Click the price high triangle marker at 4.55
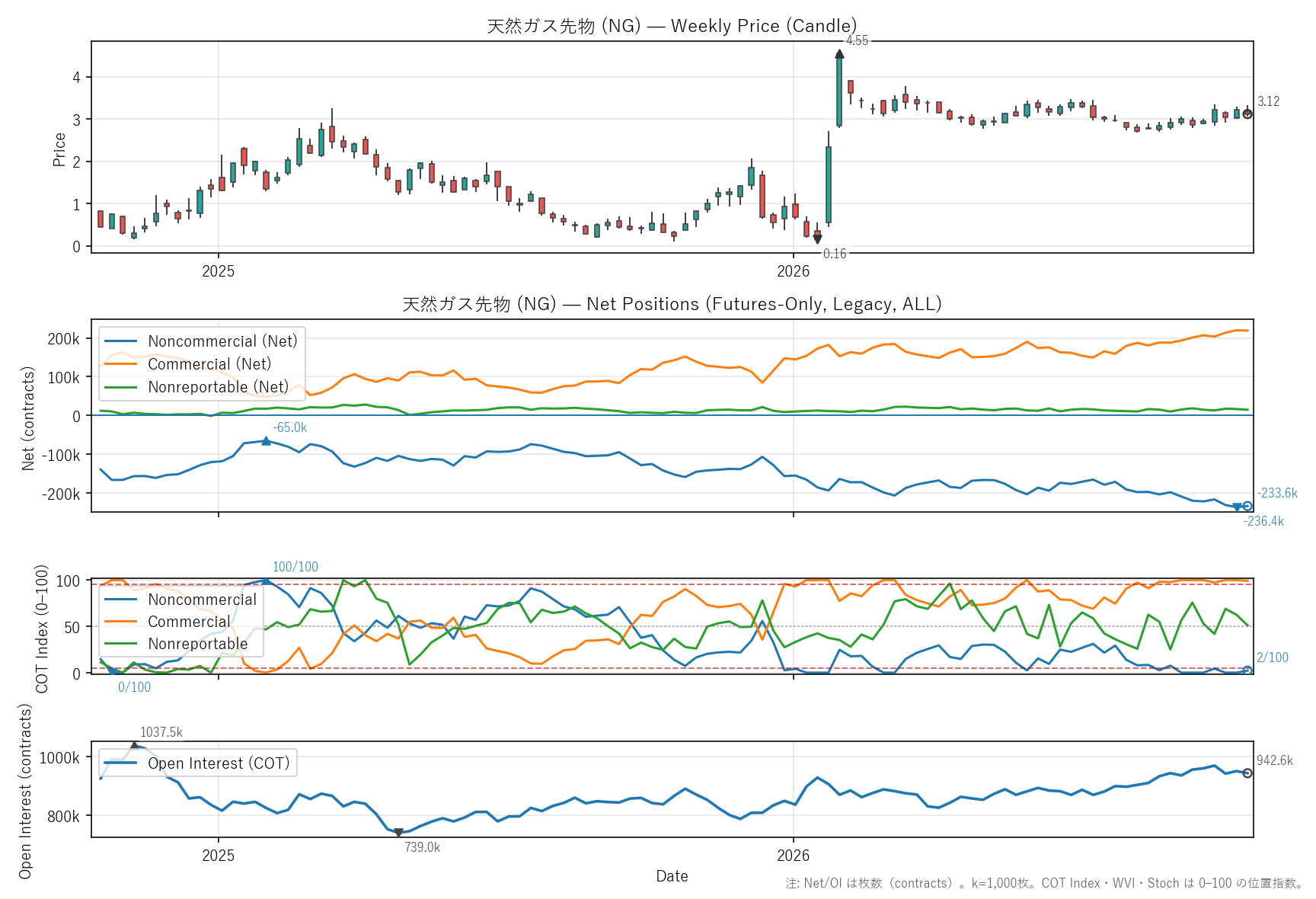1316x899 pixels. [x=839, y=54]
